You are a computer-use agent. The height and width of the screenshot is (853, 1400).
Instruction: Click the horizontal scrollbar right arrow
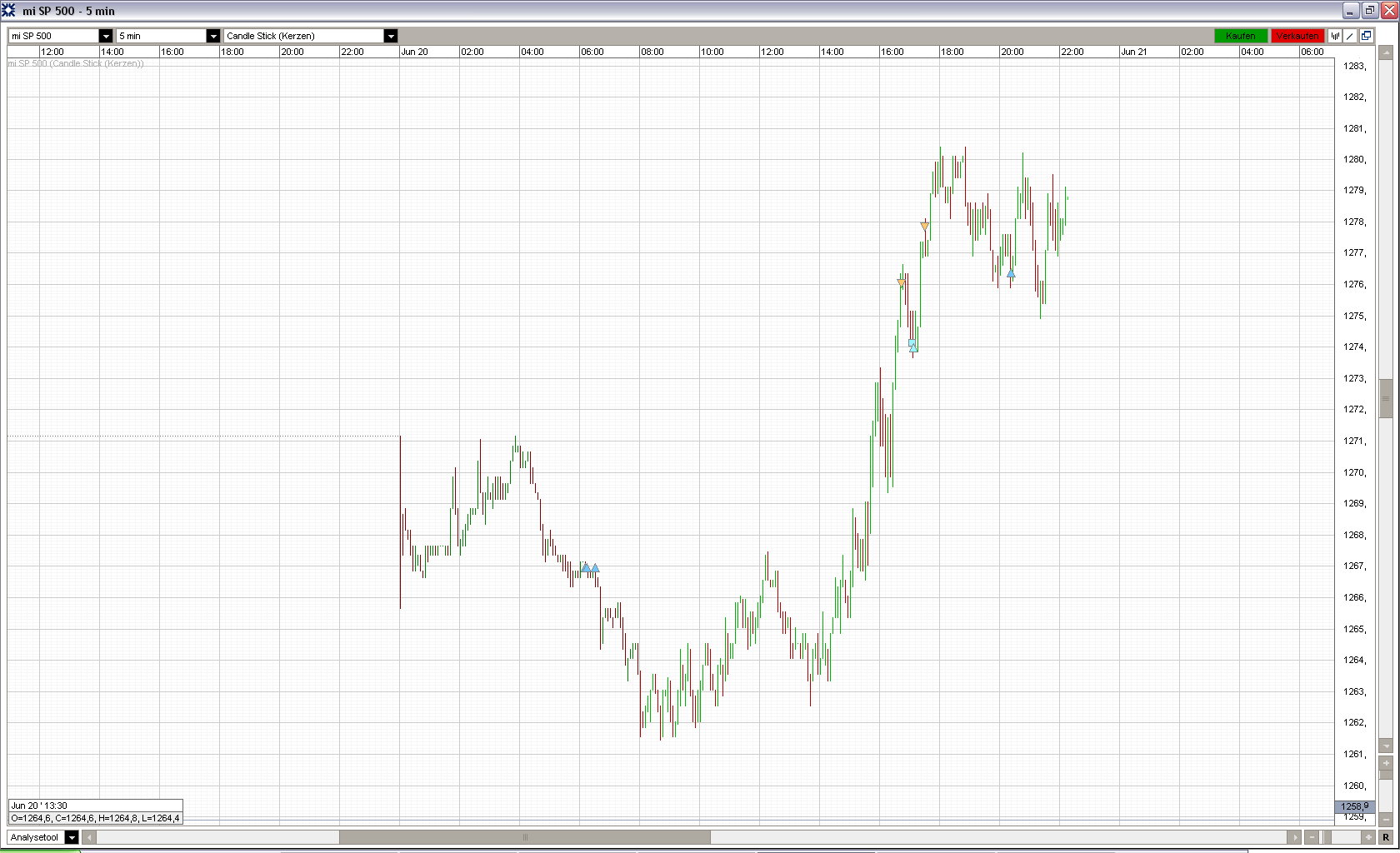point(1294,837)
